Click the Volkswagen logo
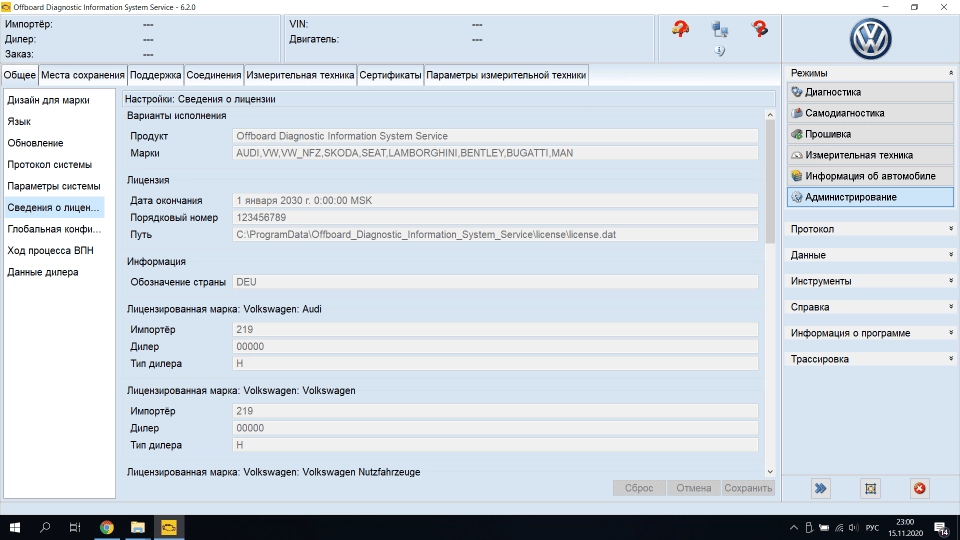960x540 pixels. [871, 39]
